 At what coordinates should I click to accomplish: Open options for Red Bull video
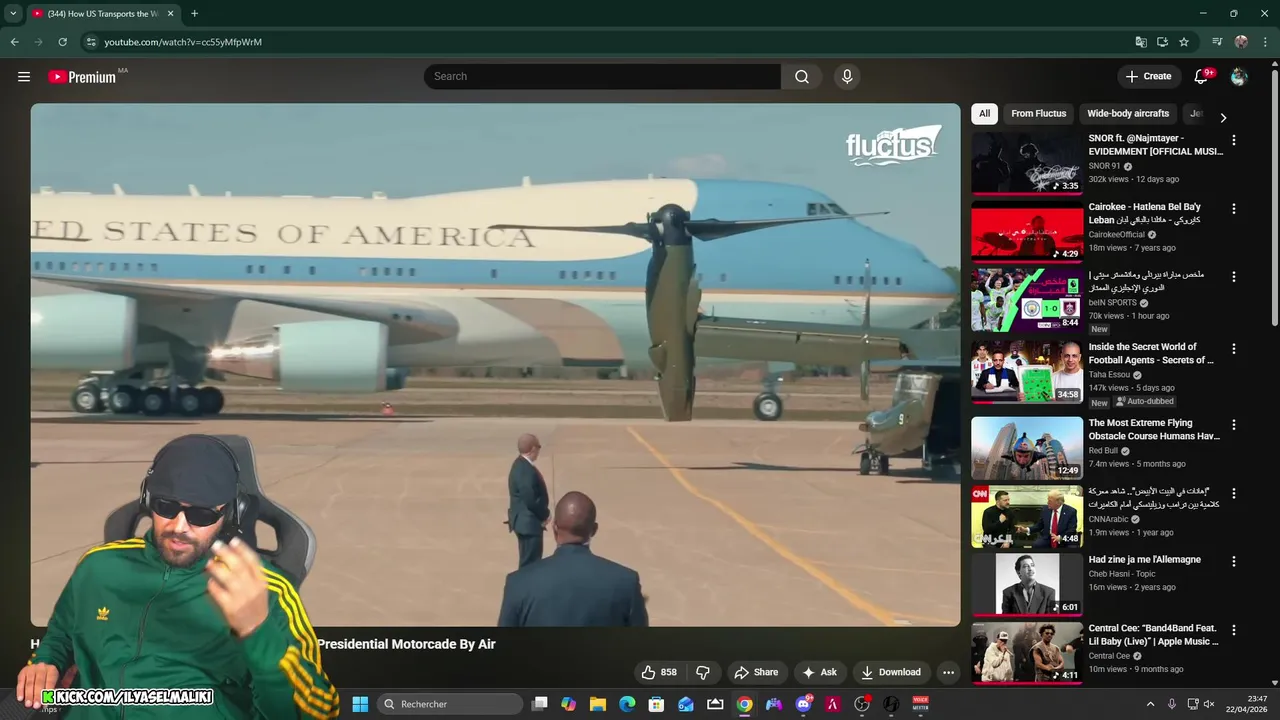point(1233,425)
